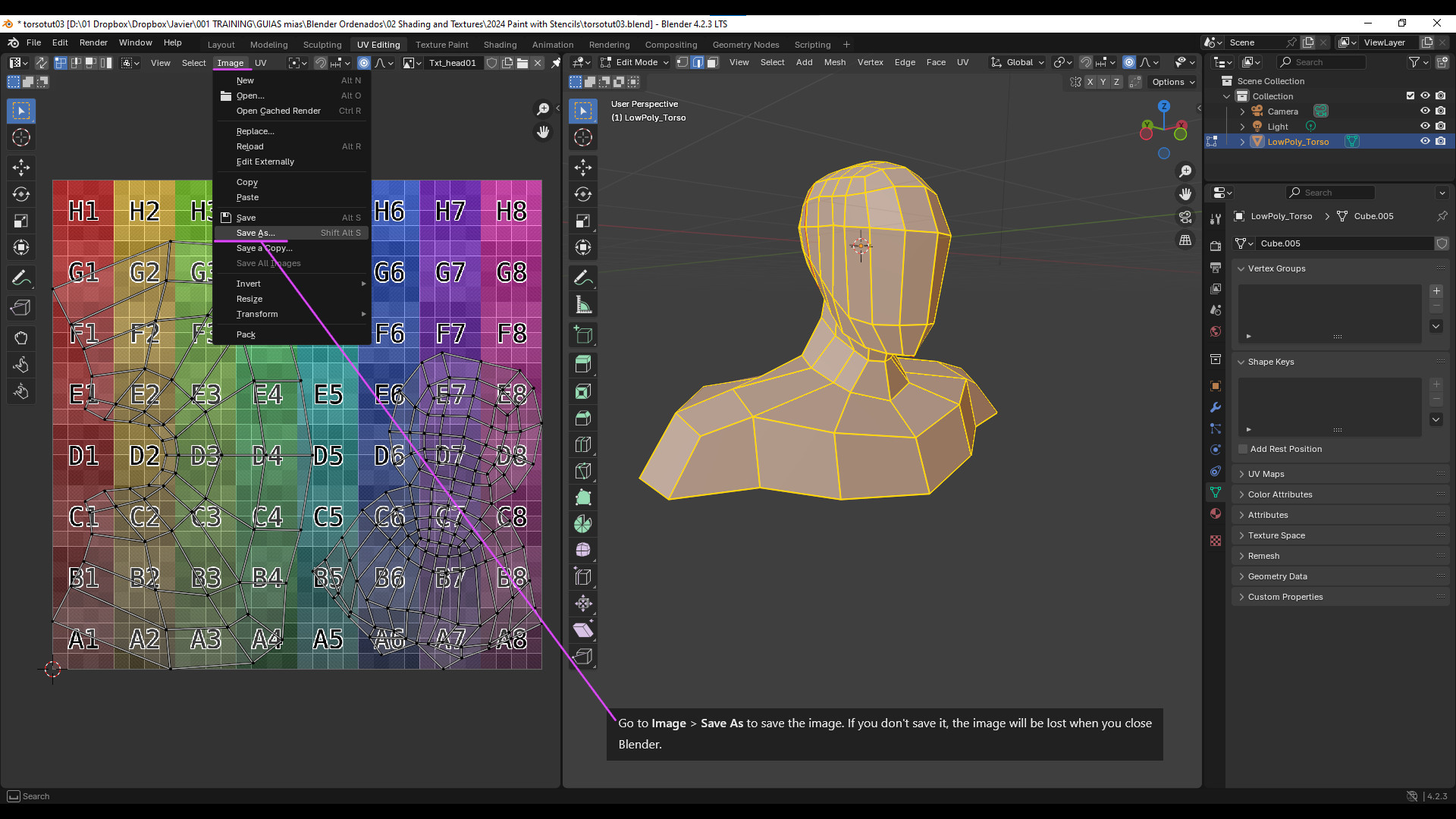Enable Add Rest Position checkbox
This screenshot has height=819, width=1456.
[x=1243, y=449]
